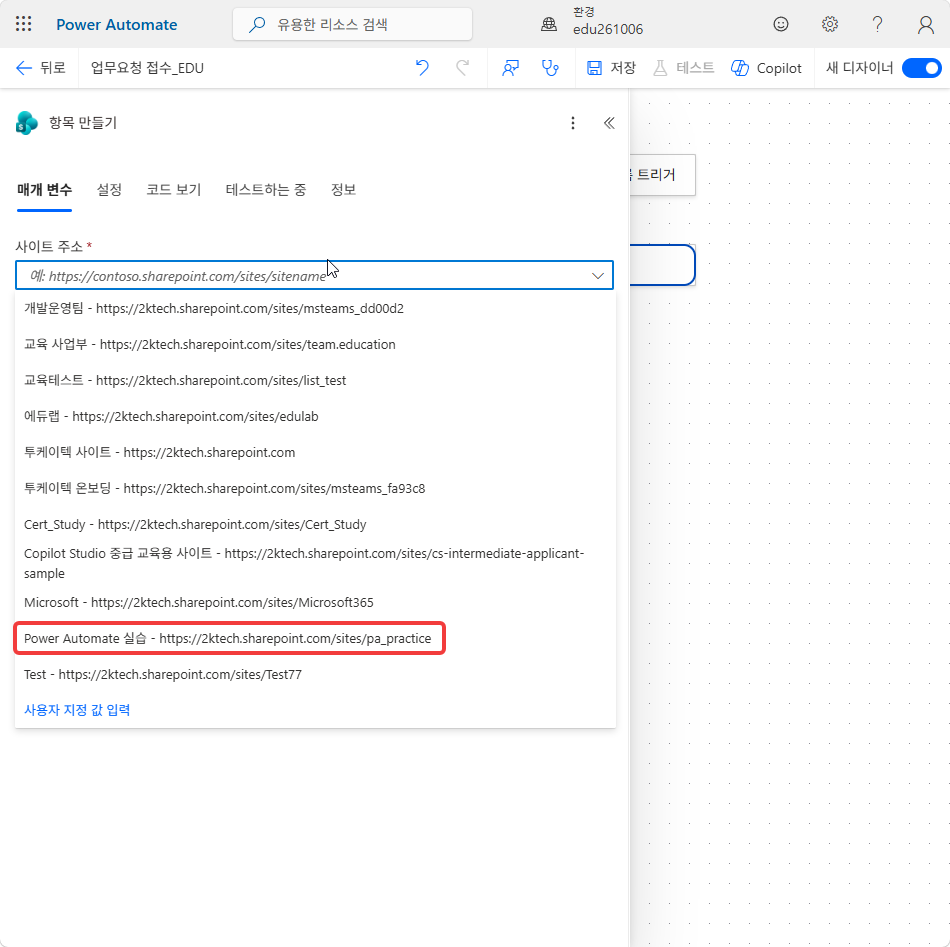Switch to the 설정 tab

coord(109,190)
